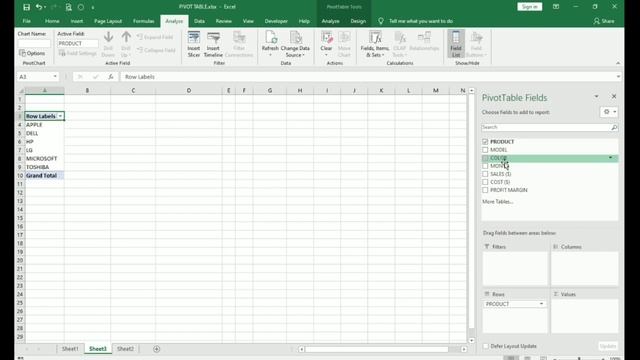Check the COLOR field checkbox

click(x=485, y=158)
